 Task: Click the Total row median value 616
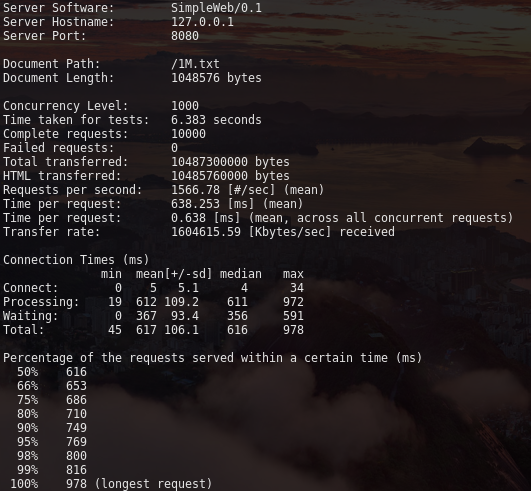[x=237, y=330]
